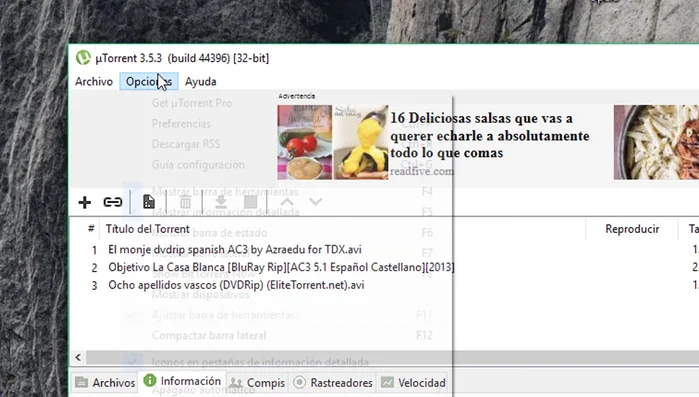The height and width of the screenshot is (397, 699).
Task: Select the 'Ocho apellidos vascos' torrent row
Action: tap(384, 285)
